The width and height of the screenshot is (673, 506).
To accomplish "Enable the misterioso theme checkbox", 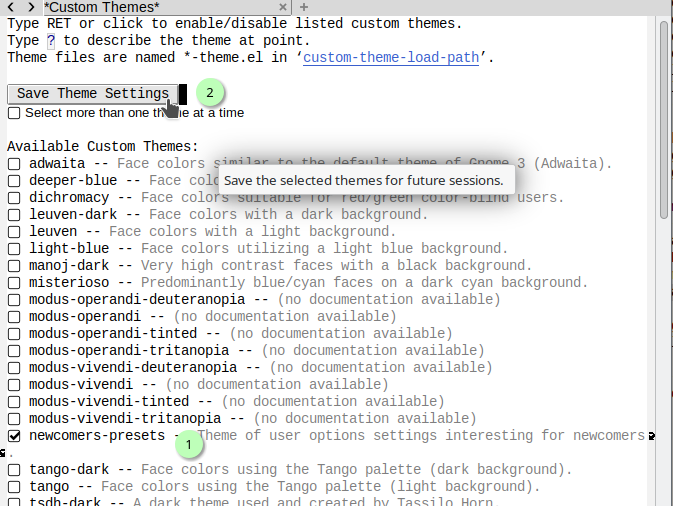I will tap(14, 282).
